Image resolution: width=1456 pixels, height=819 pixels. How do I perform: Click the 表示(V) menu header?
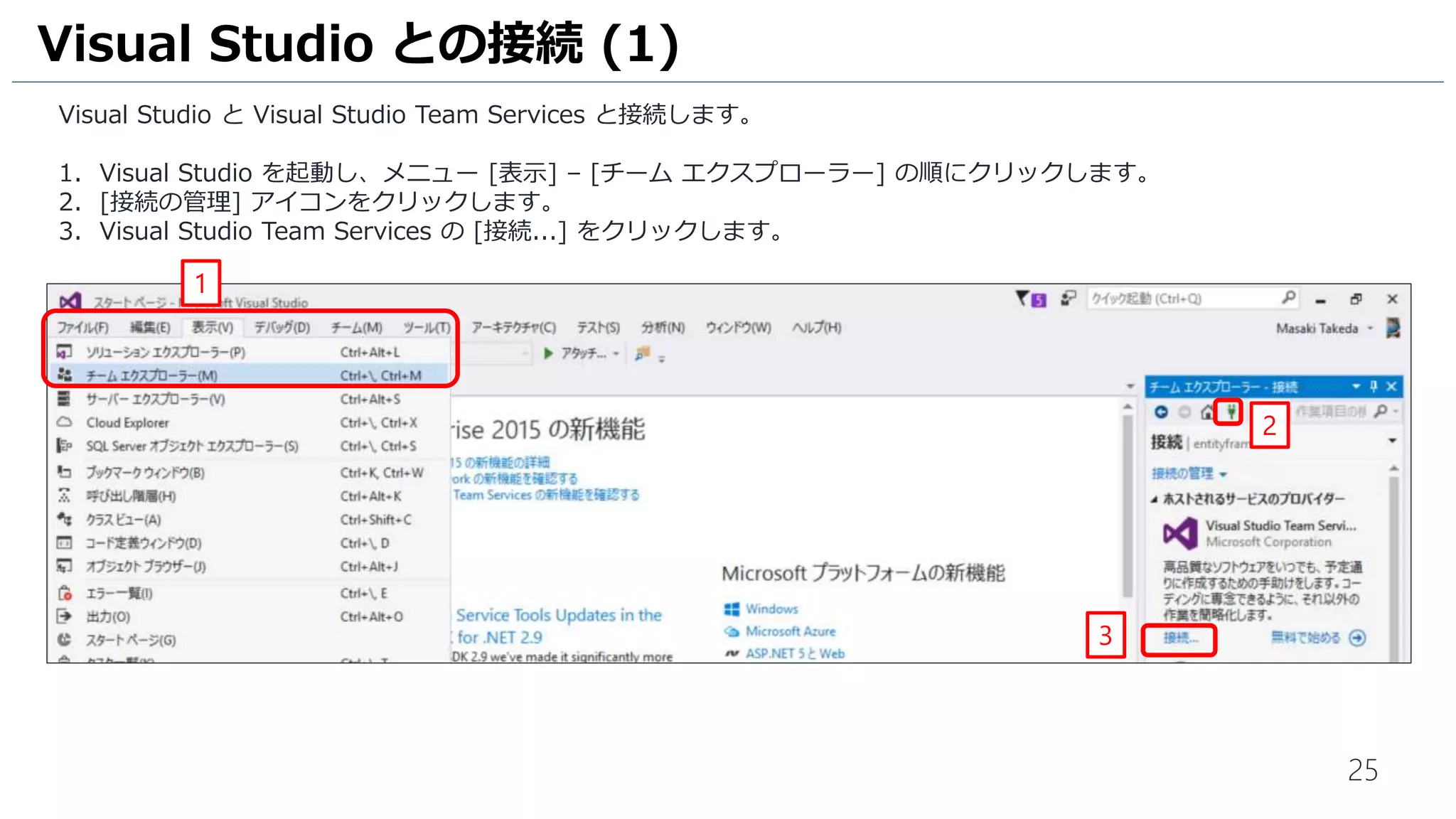(x=212, y=327)
